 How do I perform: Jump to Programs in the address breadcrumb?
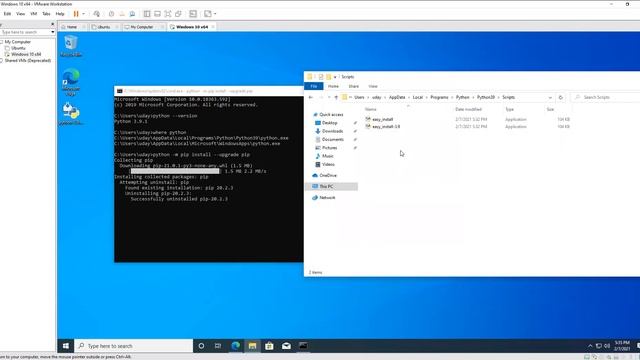(439, 98)
